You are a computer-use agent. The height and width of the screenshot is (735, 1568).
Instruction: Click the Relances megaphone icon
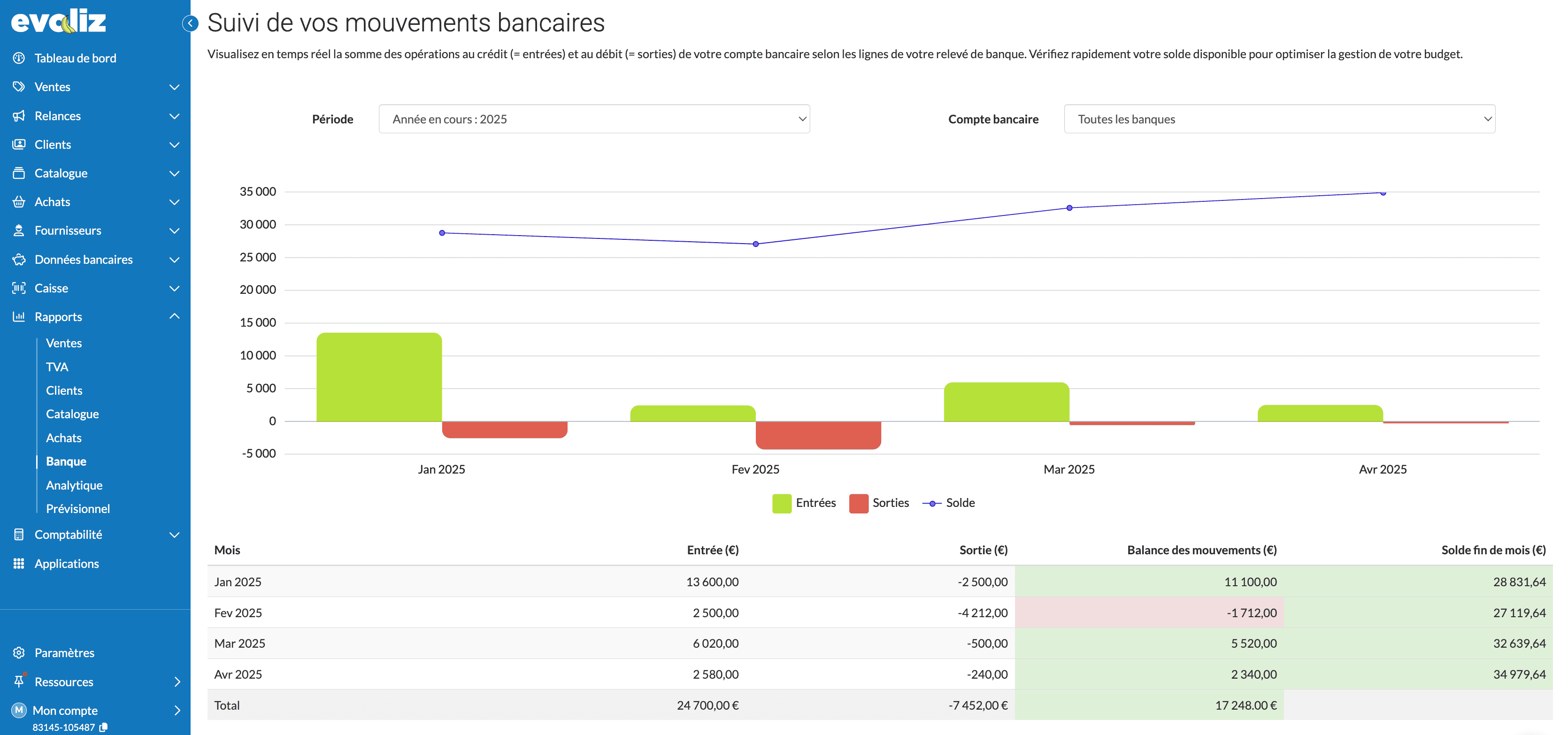[19, 115]
